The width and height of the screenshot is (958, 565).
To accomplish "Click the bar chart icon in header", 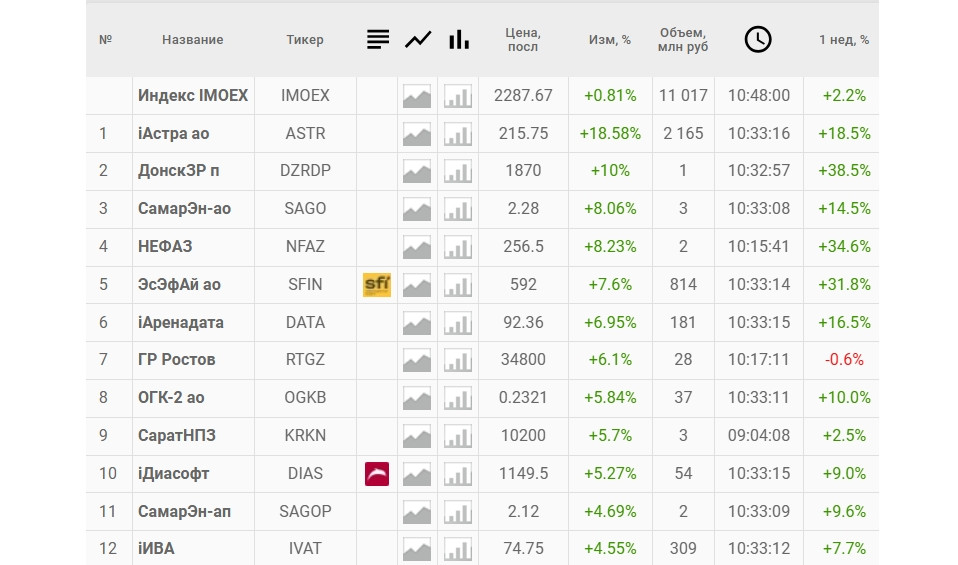I will [x=458, y=40].
